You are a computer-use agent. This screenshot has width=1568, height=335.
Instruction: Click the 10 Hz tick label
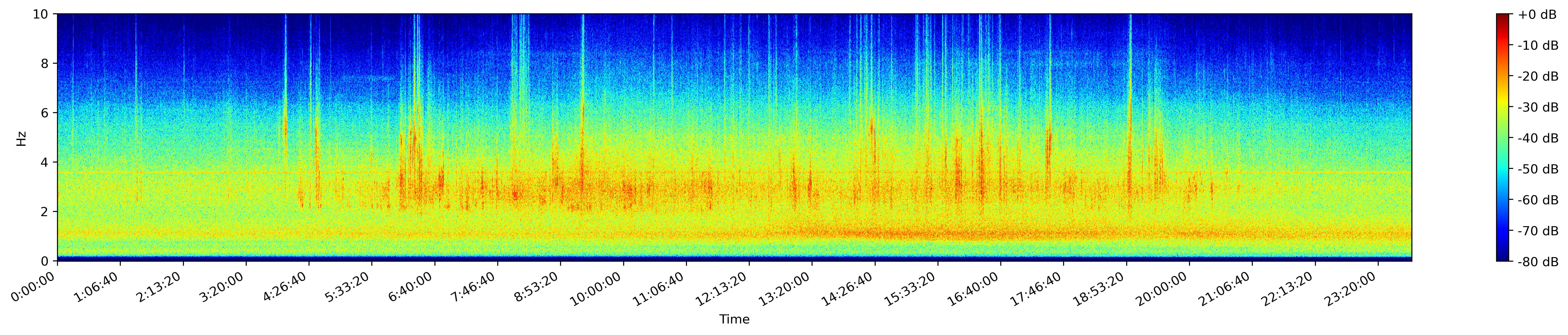[40, 14]
